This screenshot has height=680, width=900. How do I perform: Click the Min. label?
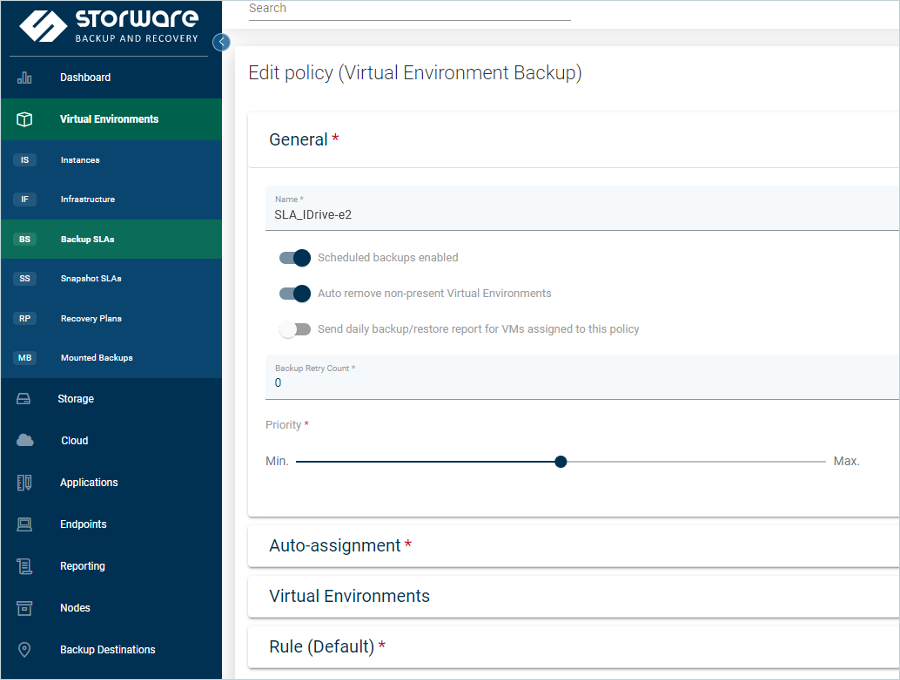click(277, 461)
